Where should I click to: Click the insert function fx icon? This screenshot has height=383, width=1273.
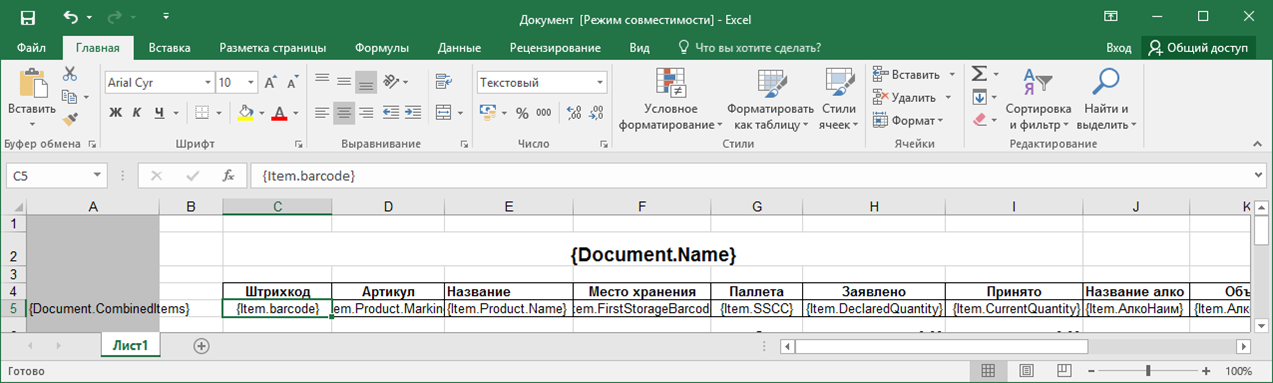pyautogui.click(x=228, y=175)
